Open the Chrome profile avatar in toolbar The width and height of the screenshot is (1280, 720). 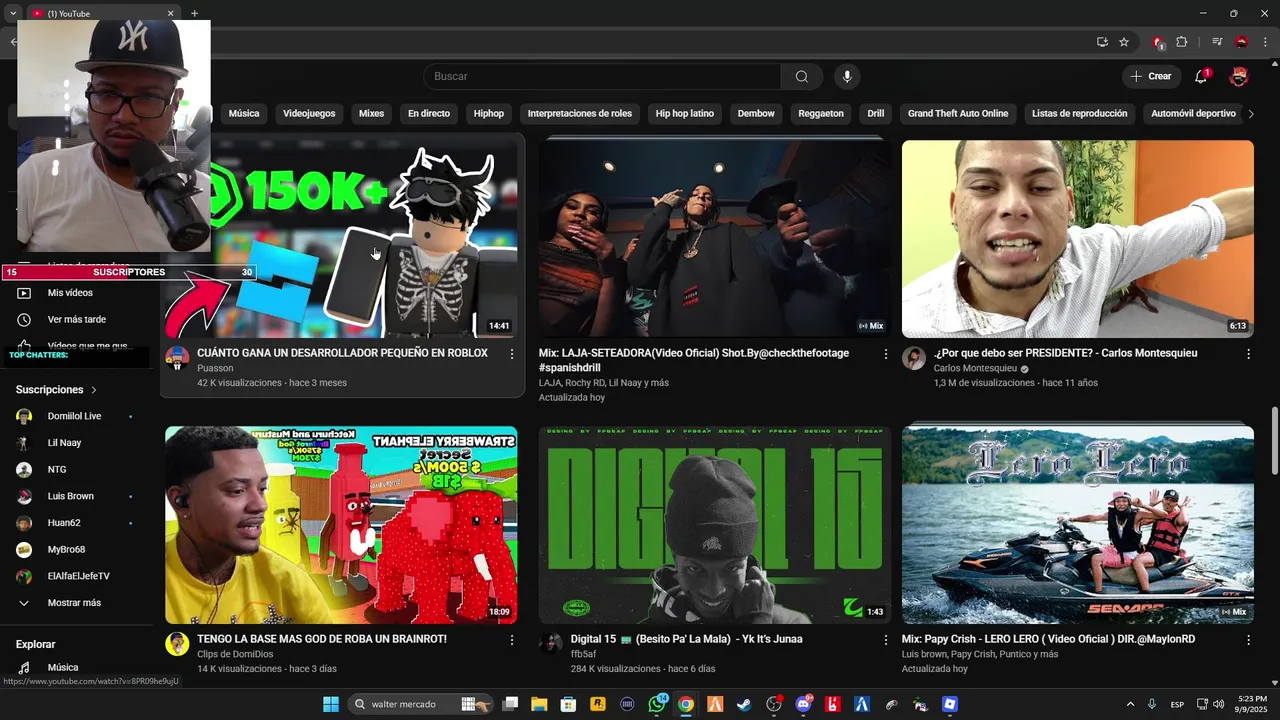pyautogui.click(x=1241, y=42)
